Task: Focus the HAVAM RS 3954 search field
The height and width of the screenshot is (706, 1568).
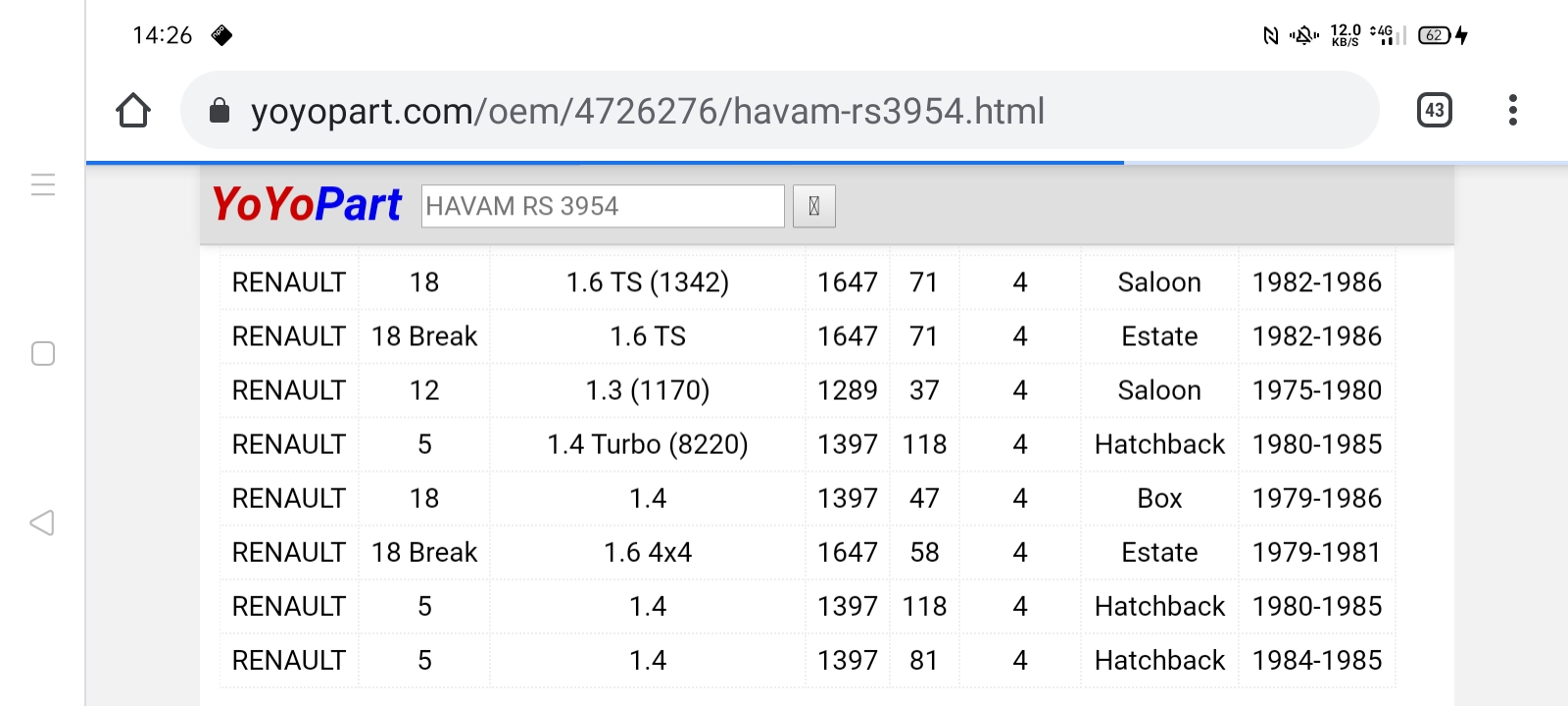Action: pyautogui.click(x=602, y=206)
